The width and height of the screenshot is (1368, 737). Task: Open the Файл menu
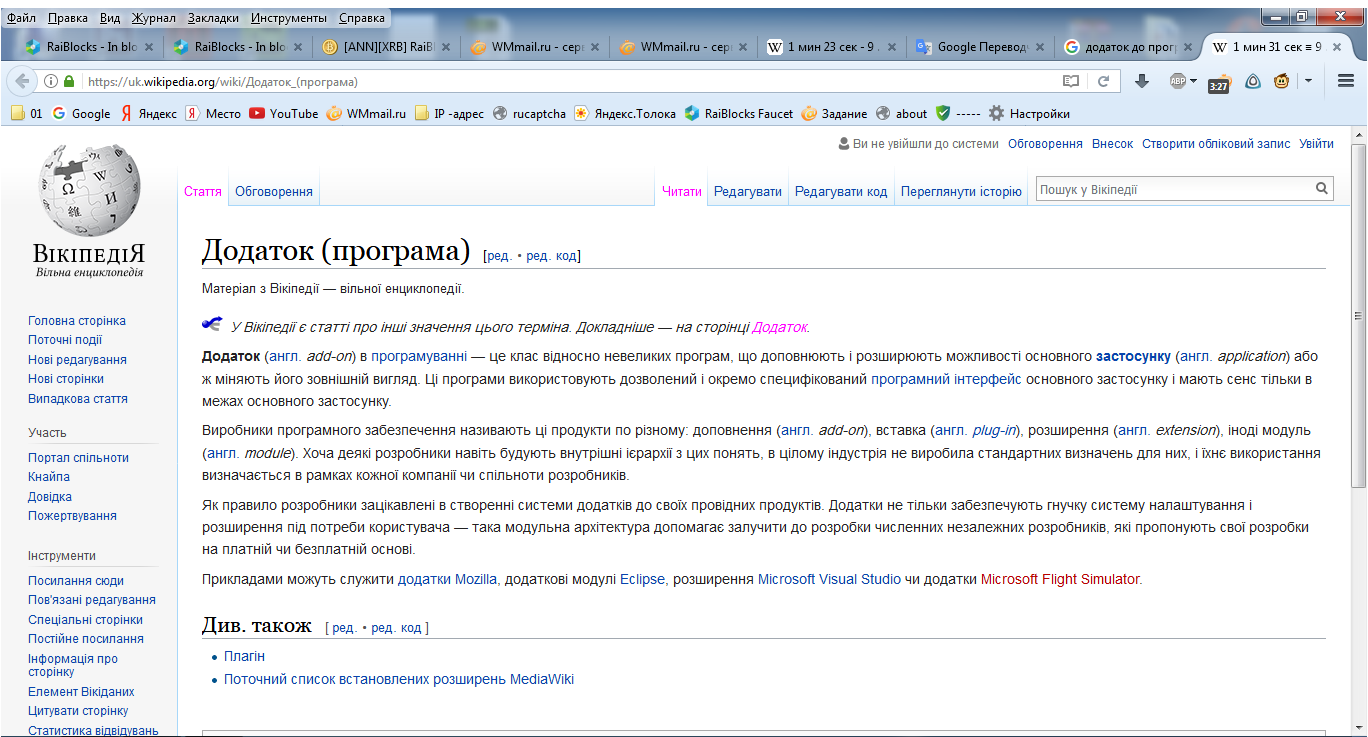tap(21, 18)
